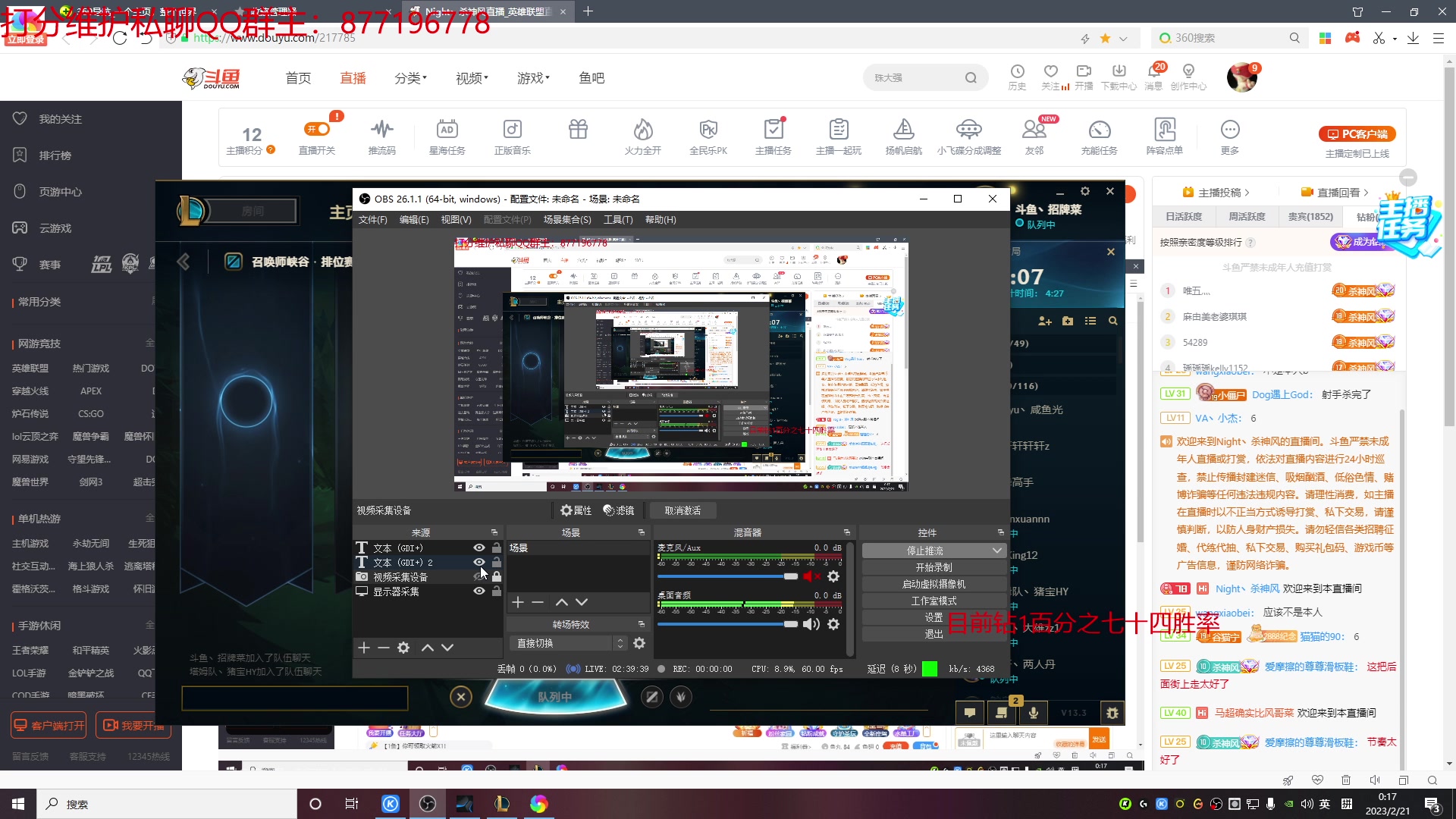
Task: Unmute the 麦克风/Aux in the mixer
Action: tap(811, 576)
